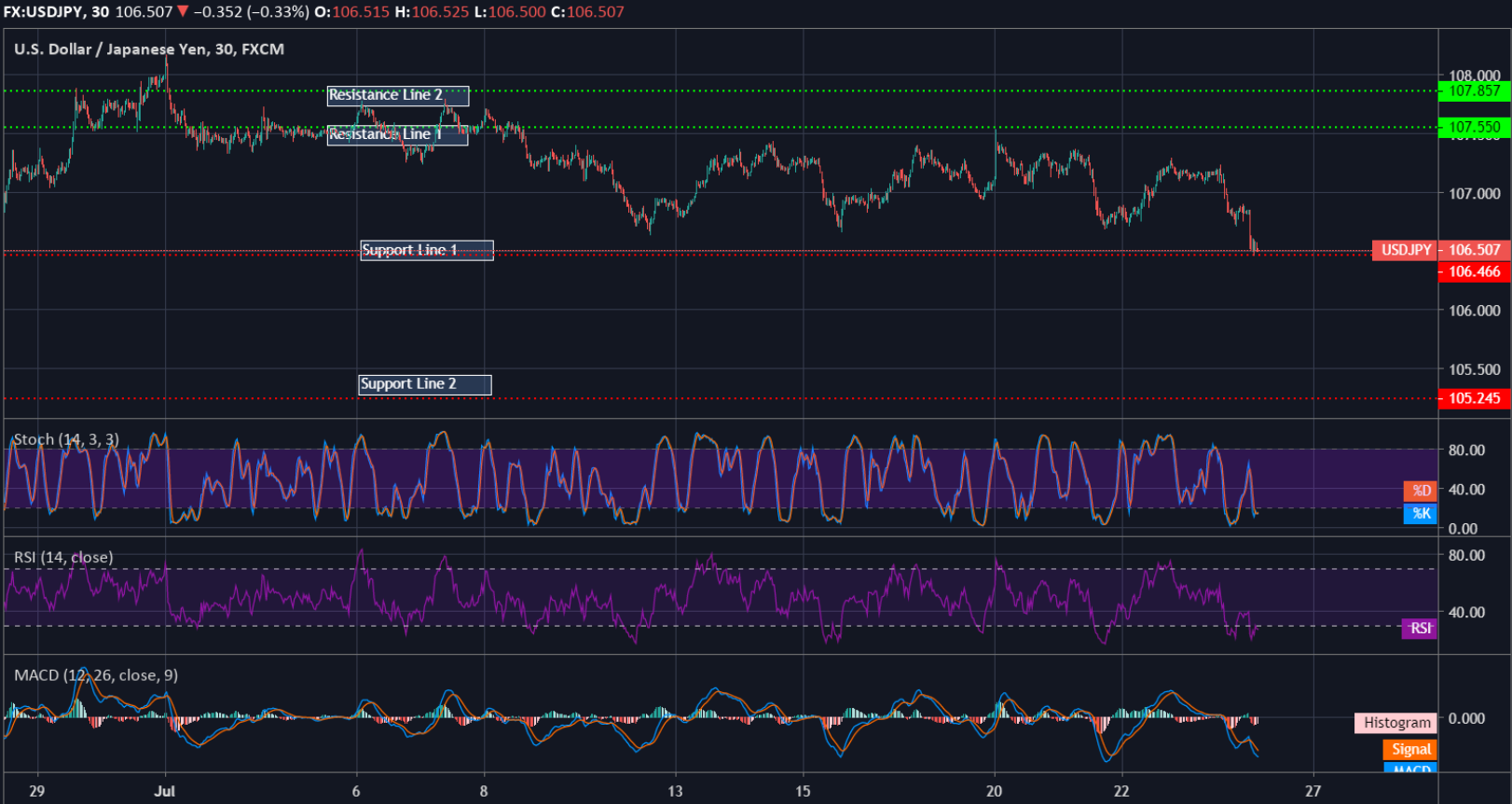
Task: Click the purple RSI legend tag
Action: 1420,629
